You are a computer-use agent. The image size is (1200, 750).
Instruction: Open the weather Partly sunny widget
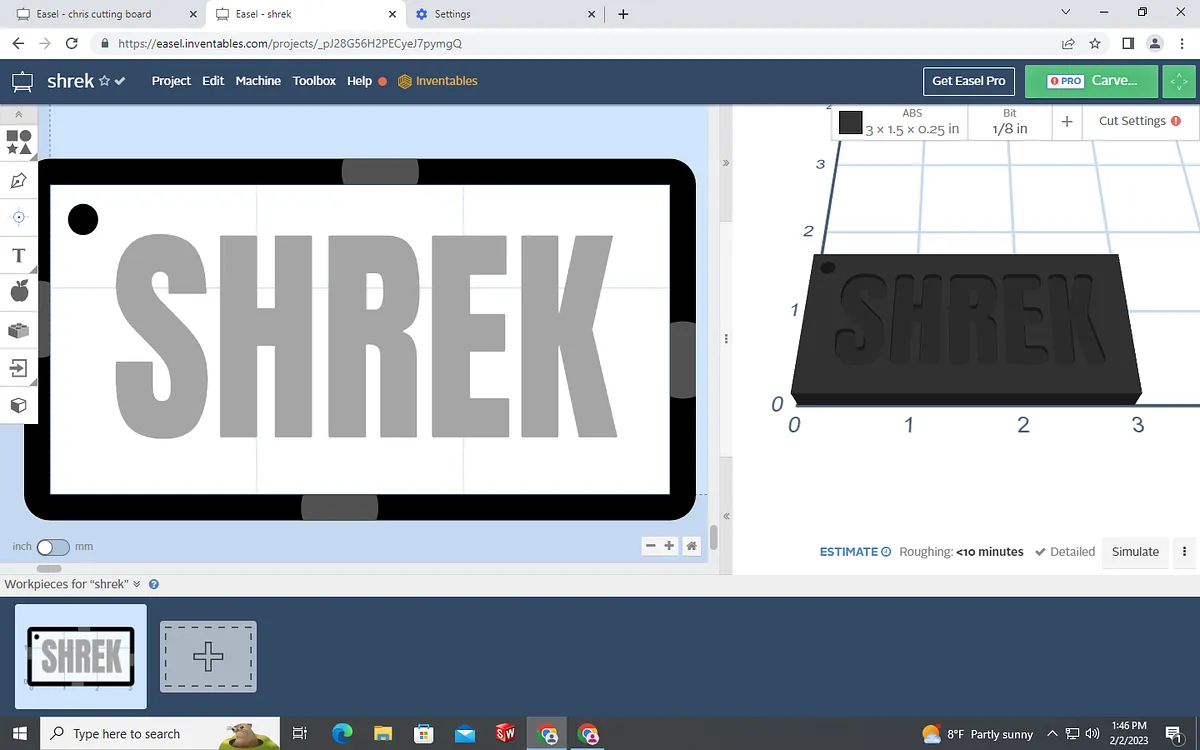(x=977, y=734)
